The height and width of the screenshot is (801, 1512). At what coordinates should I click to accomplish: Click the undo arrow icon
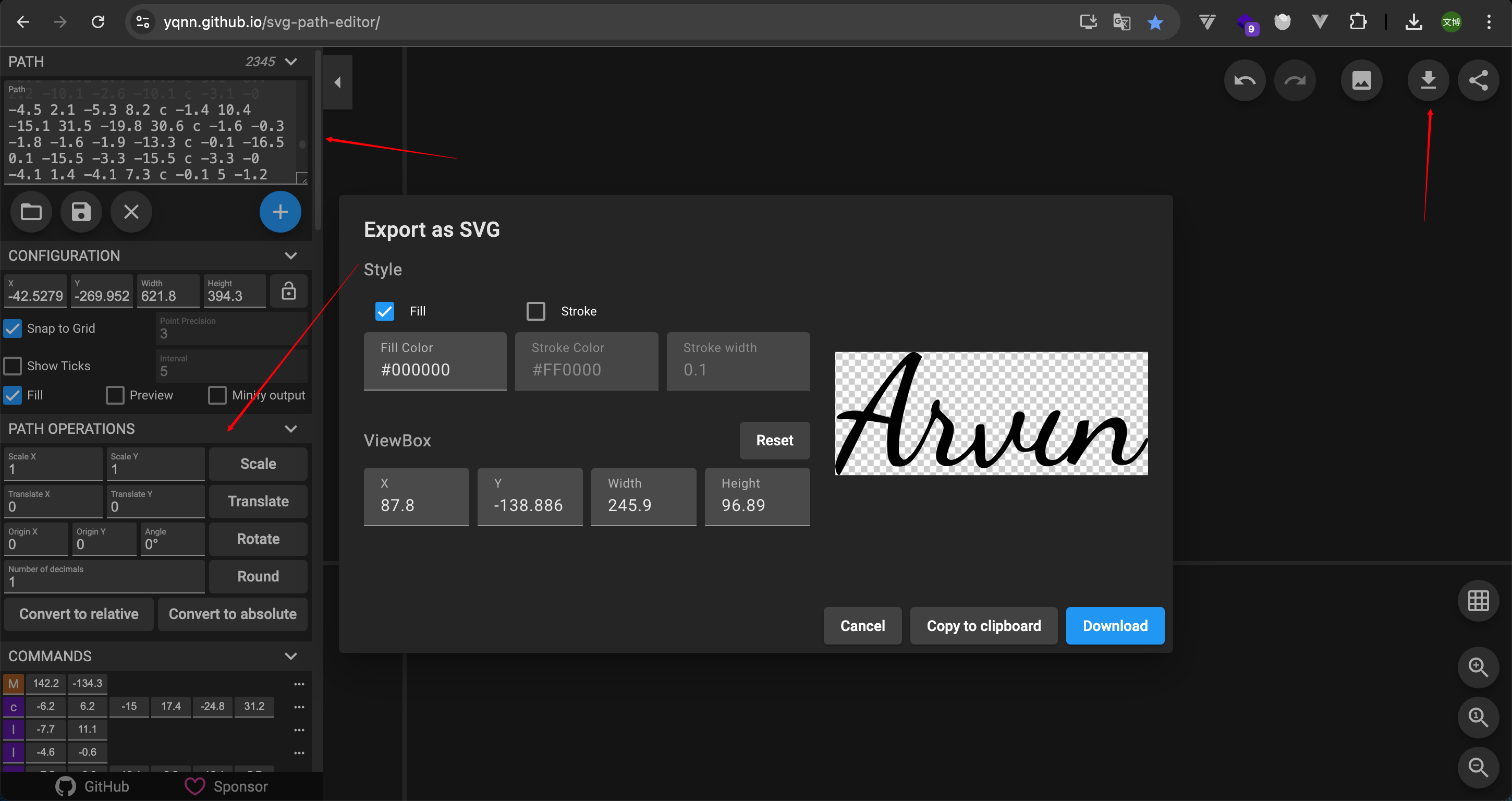point(1245,80)
